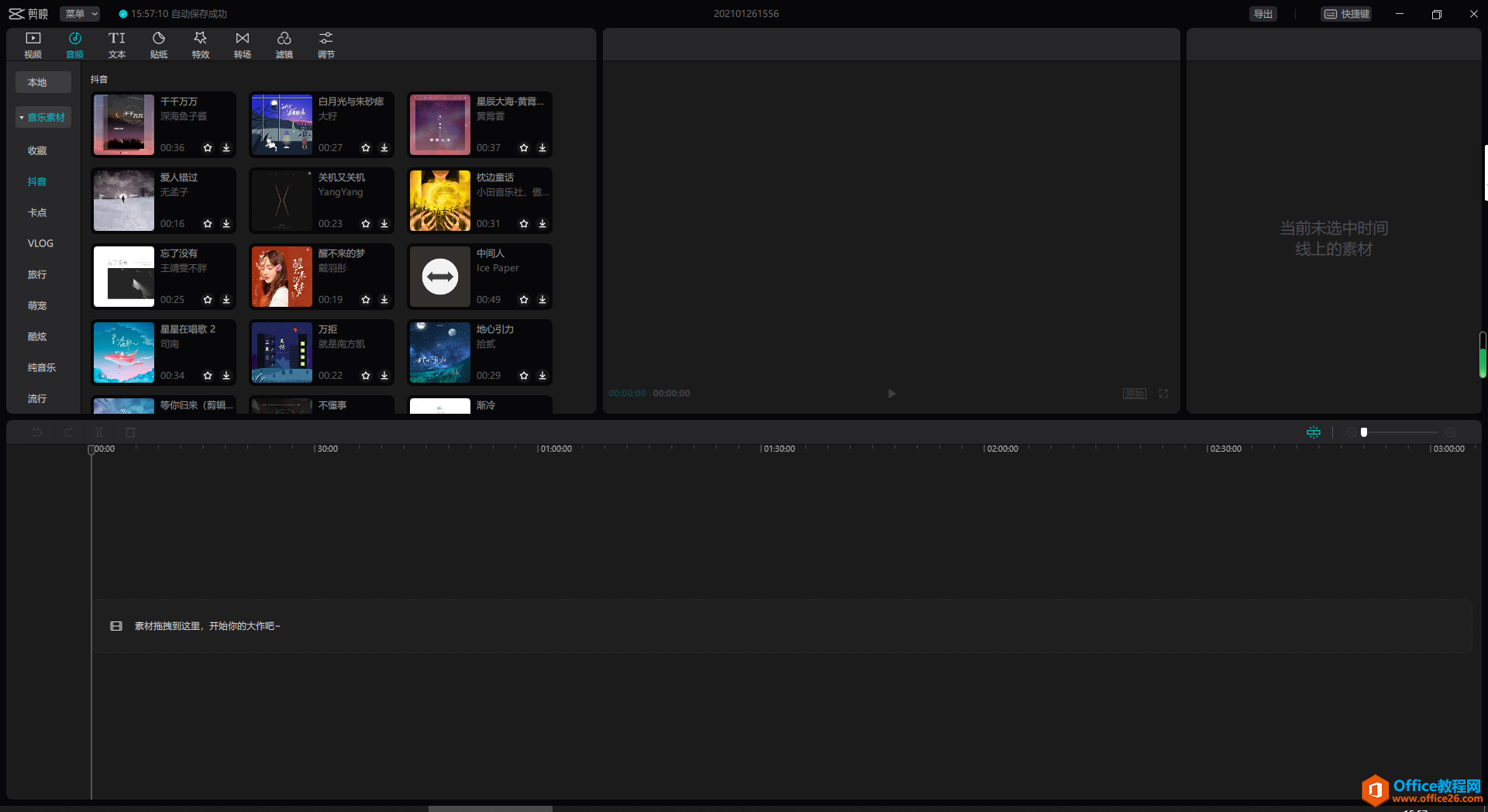Viewport: 1488px width, 812px height.
Task: Open the 特效 (effects) tab
Action: click(x=200, y=45)
